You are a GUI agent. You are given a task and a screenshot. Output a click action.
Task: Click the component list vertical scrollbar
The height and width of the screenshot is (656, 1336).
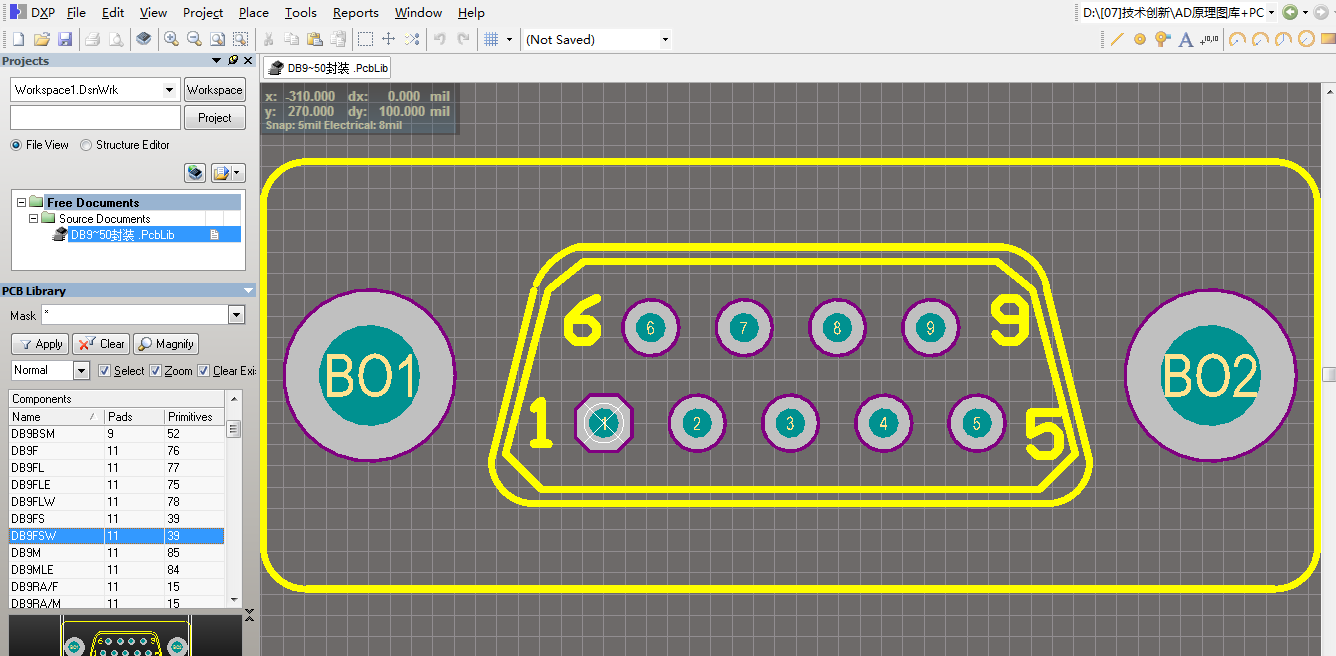234,500
